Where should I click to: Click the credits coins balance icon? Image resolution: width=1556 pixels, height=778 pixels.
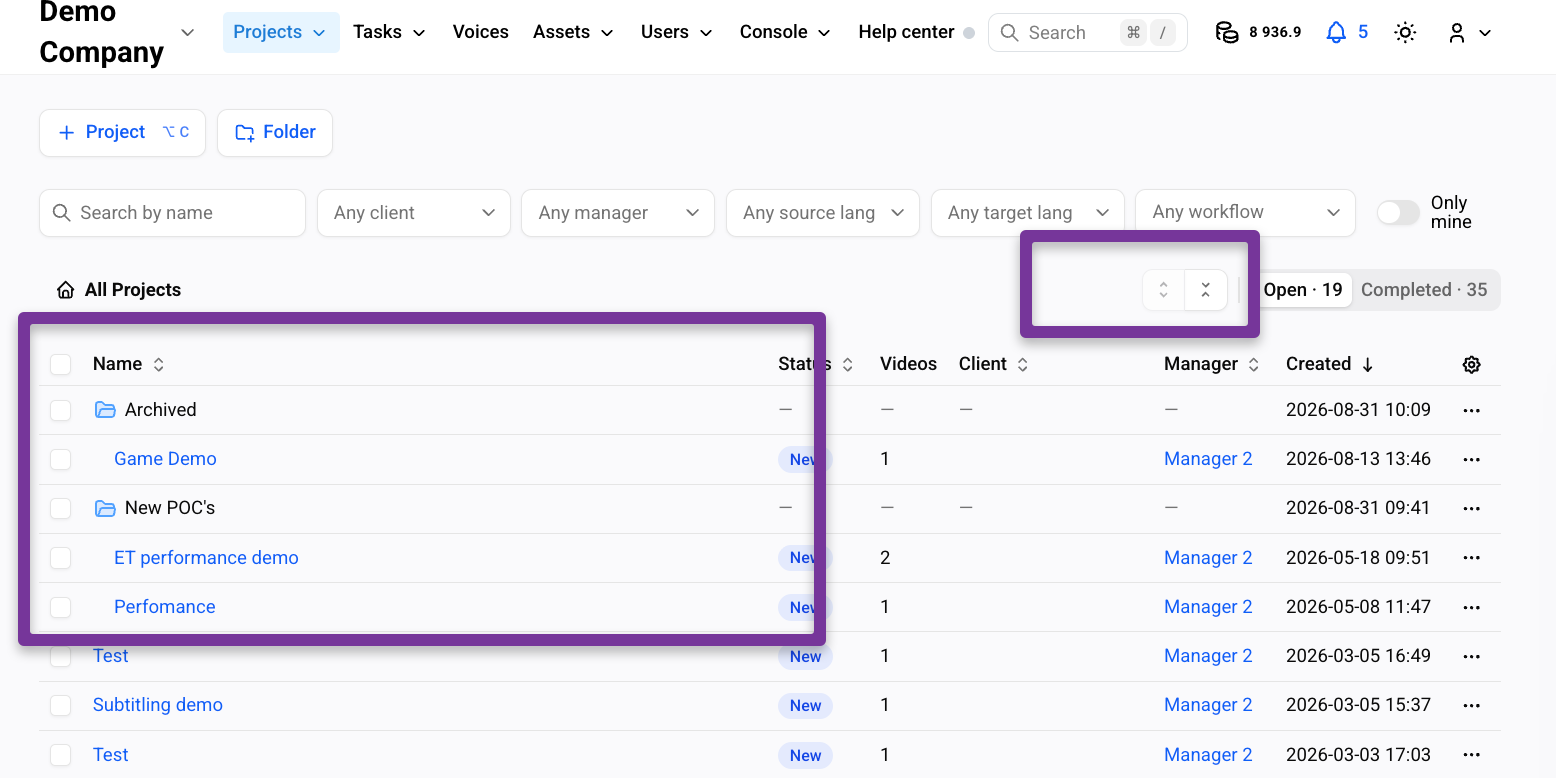click(1227, 33)
